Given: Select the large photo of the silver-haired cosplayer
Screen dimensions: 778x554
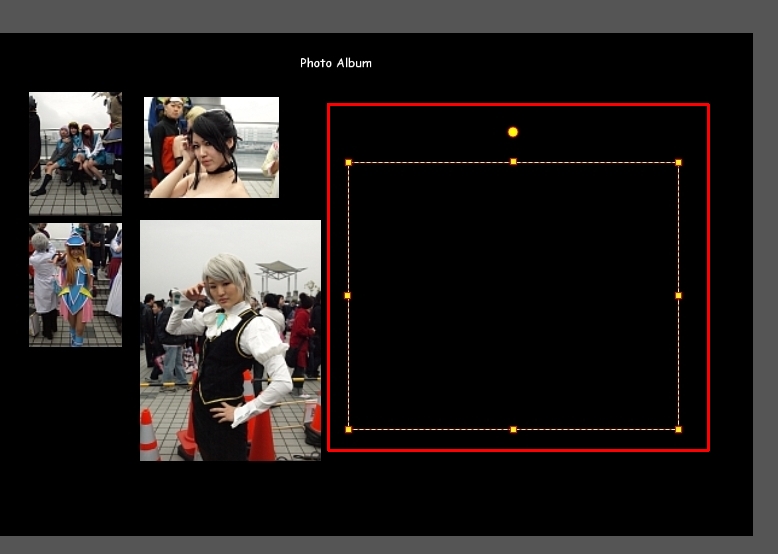Looking at the screenshot, I should click(230, 340).
